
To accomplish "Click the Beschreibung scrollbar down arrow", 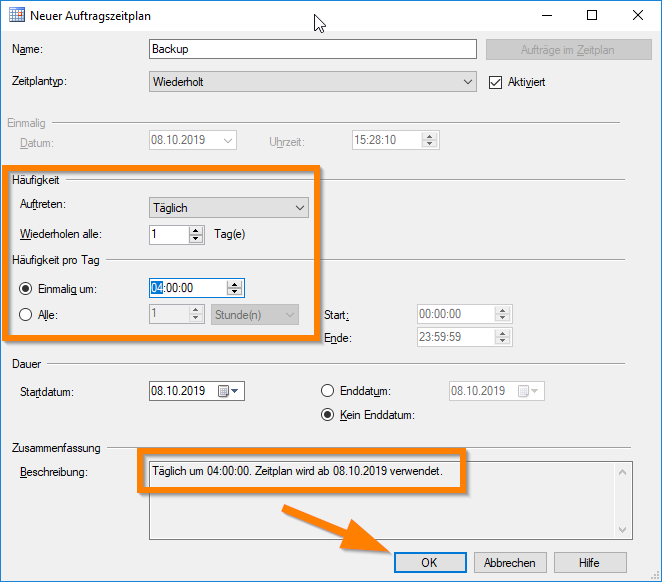I will click(622, 530).
